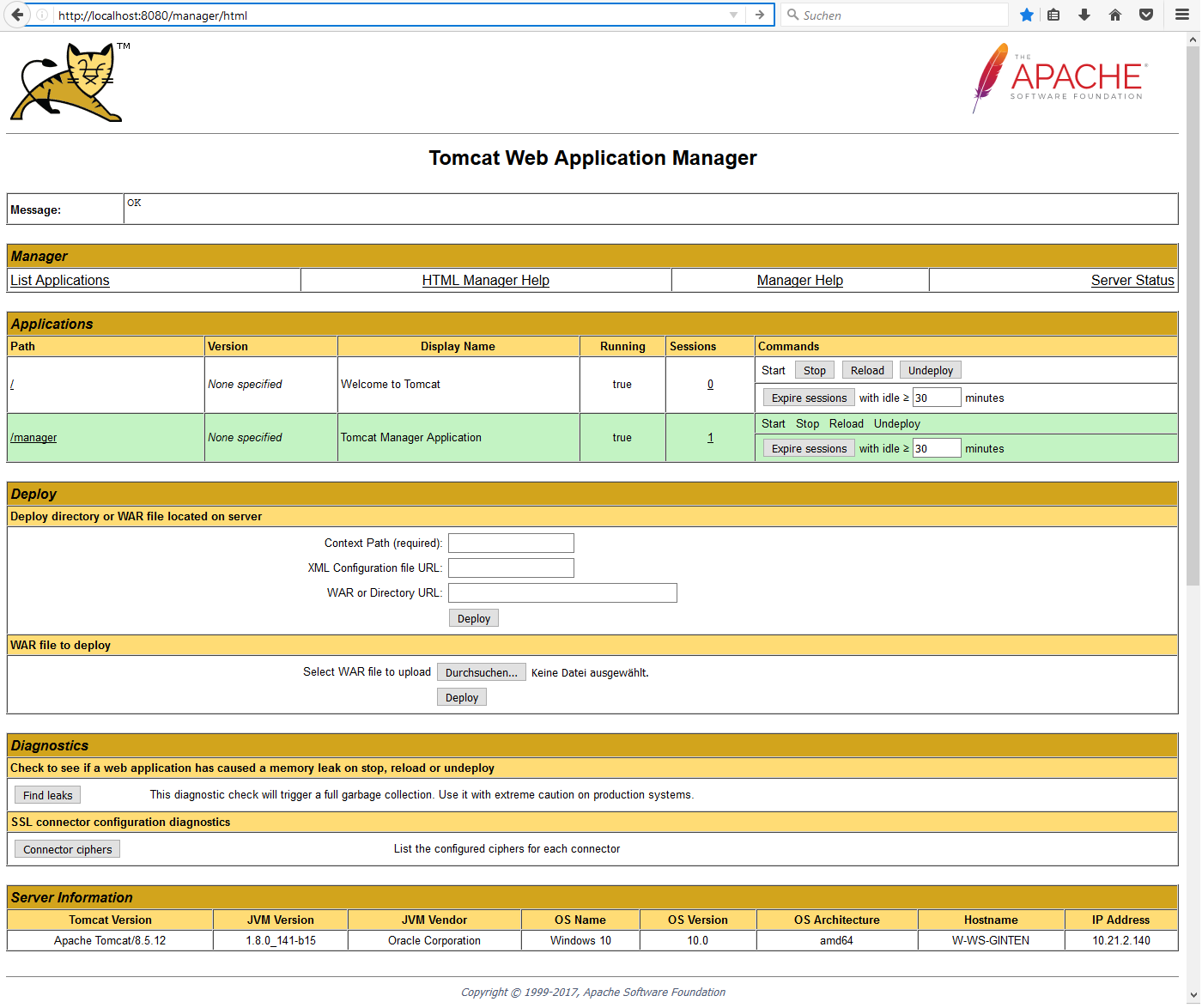
Task: Run the Find leaks diagnostic
Action: (46, 794)
